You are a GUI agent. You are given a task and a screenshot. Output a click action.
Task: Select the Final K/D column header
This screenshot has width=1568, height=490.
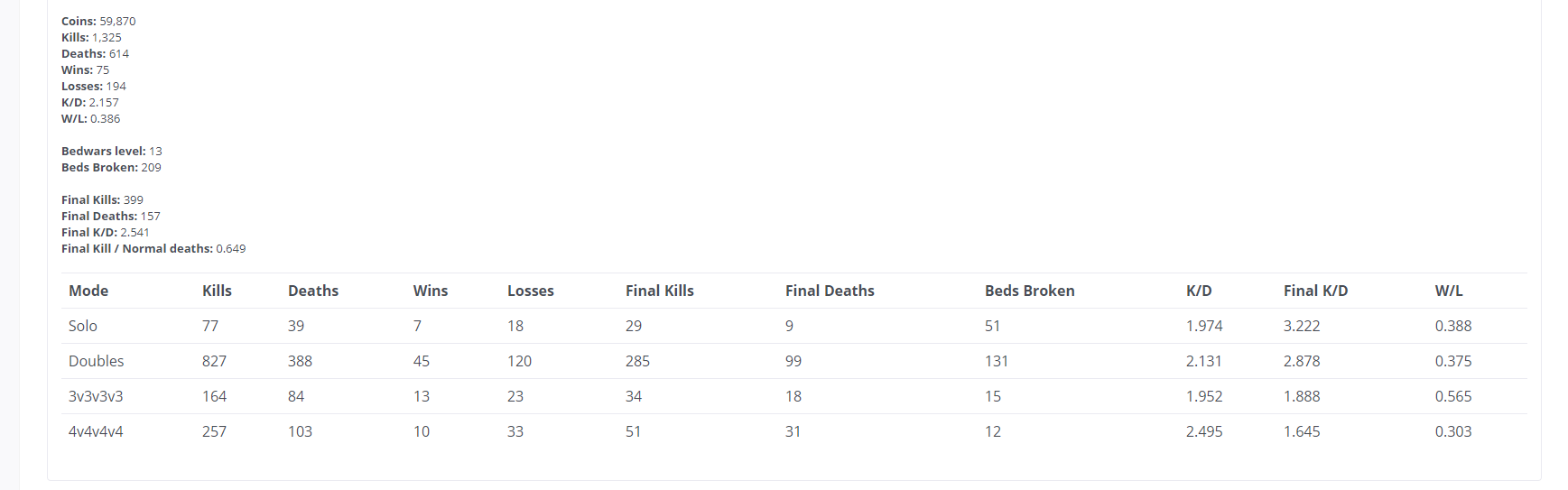coord(1316,291)
